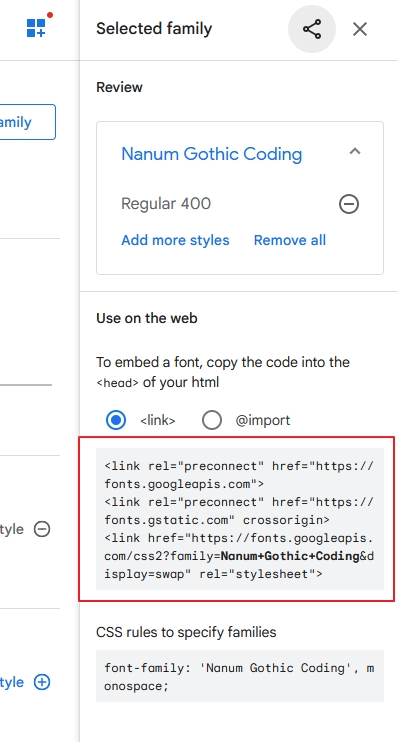Click Remove all link

coord(290,240)
